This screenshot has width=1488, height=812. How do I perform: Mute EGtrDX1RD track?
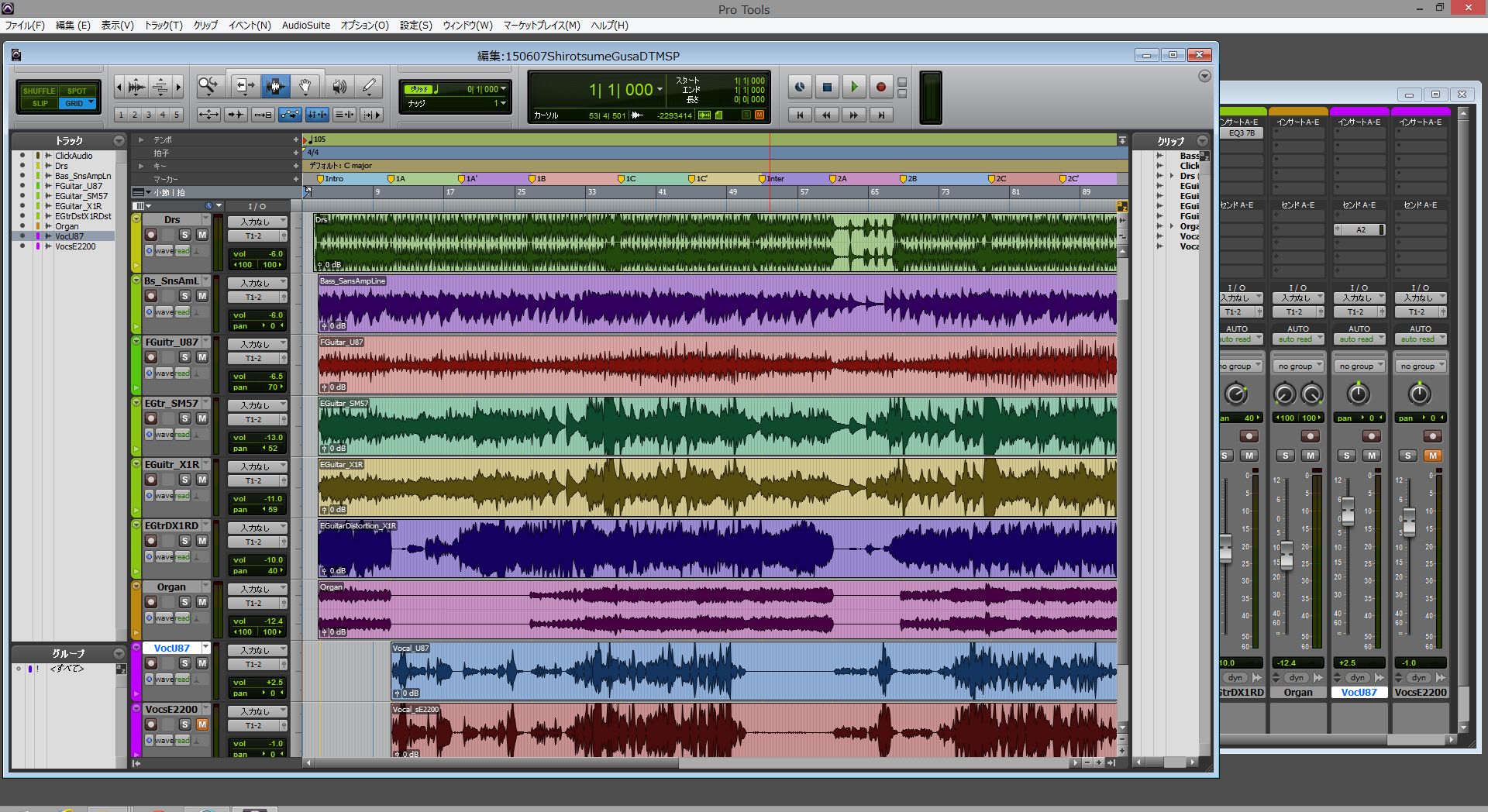[202, 541]
